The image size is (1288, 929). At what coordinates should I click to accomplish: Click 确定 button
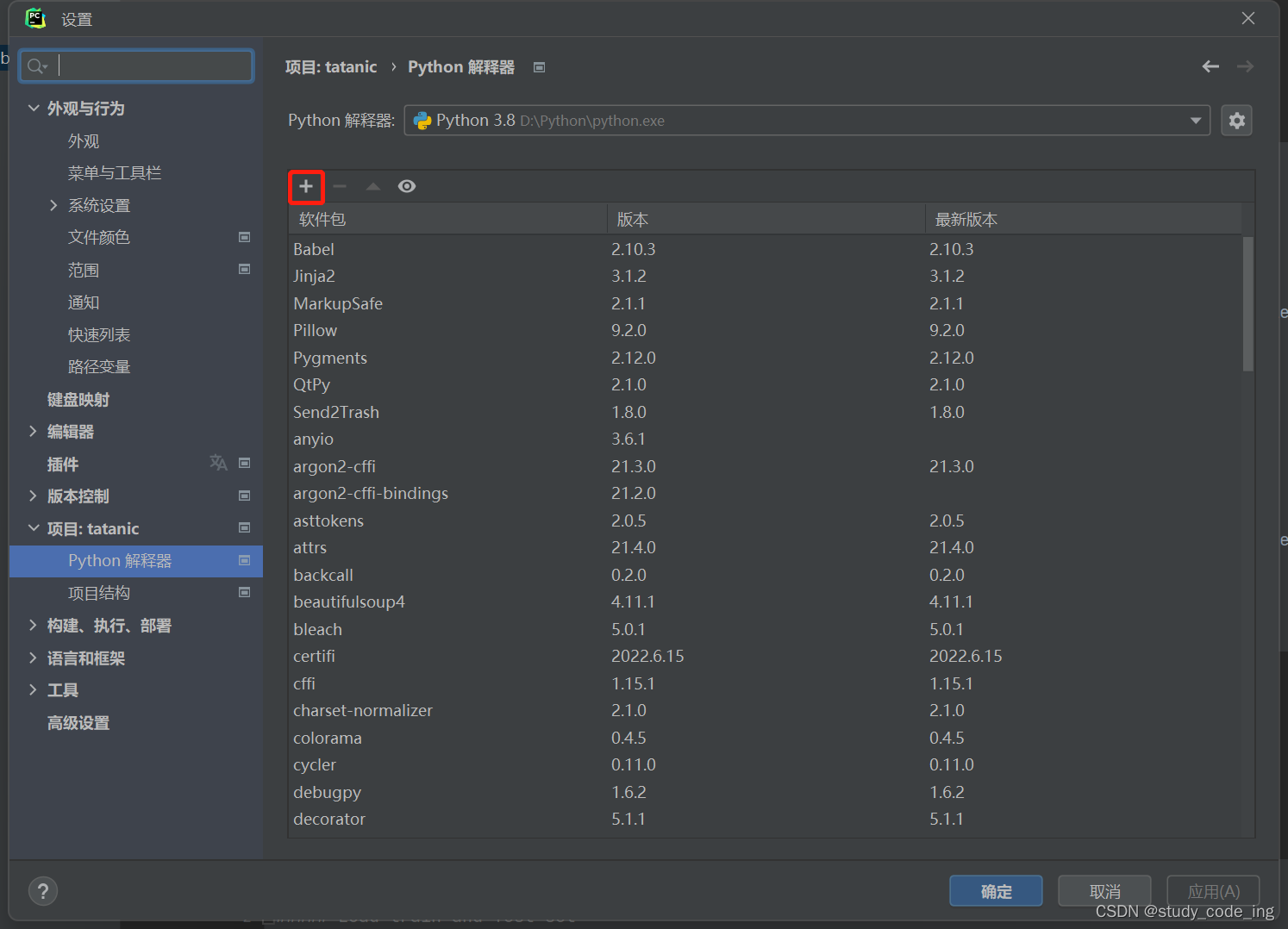pyautogui.click(x=996, y=891)
